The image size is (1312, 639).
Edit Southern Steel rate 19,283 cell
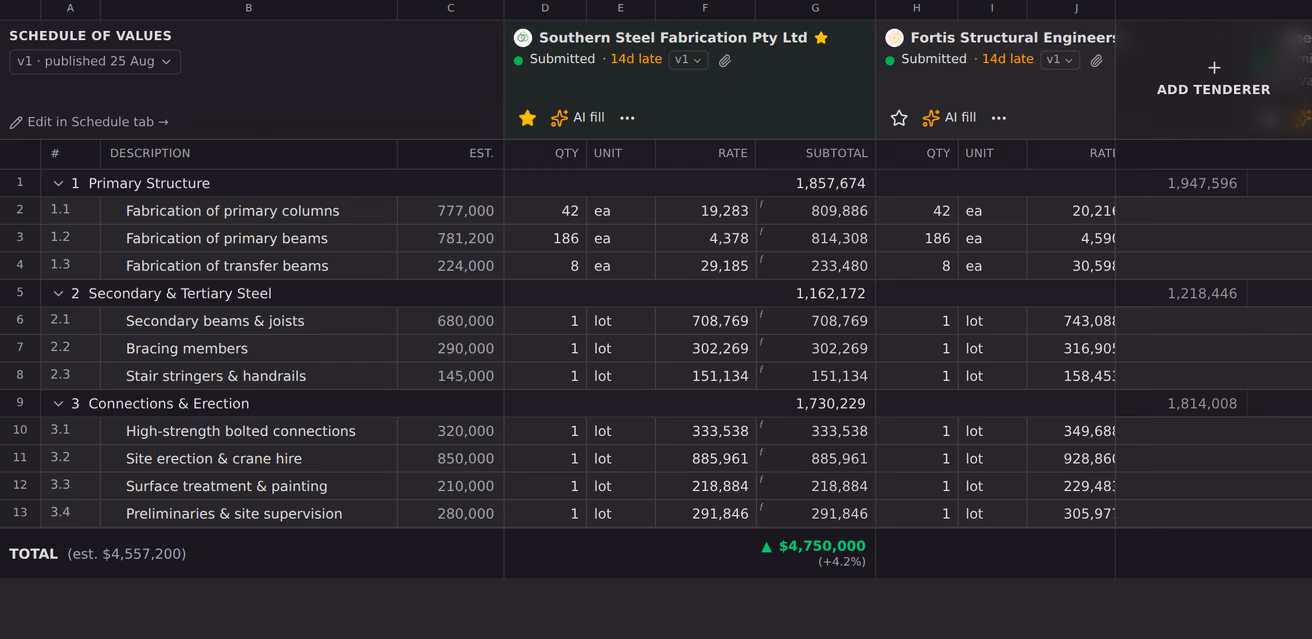tap(706, 211)
